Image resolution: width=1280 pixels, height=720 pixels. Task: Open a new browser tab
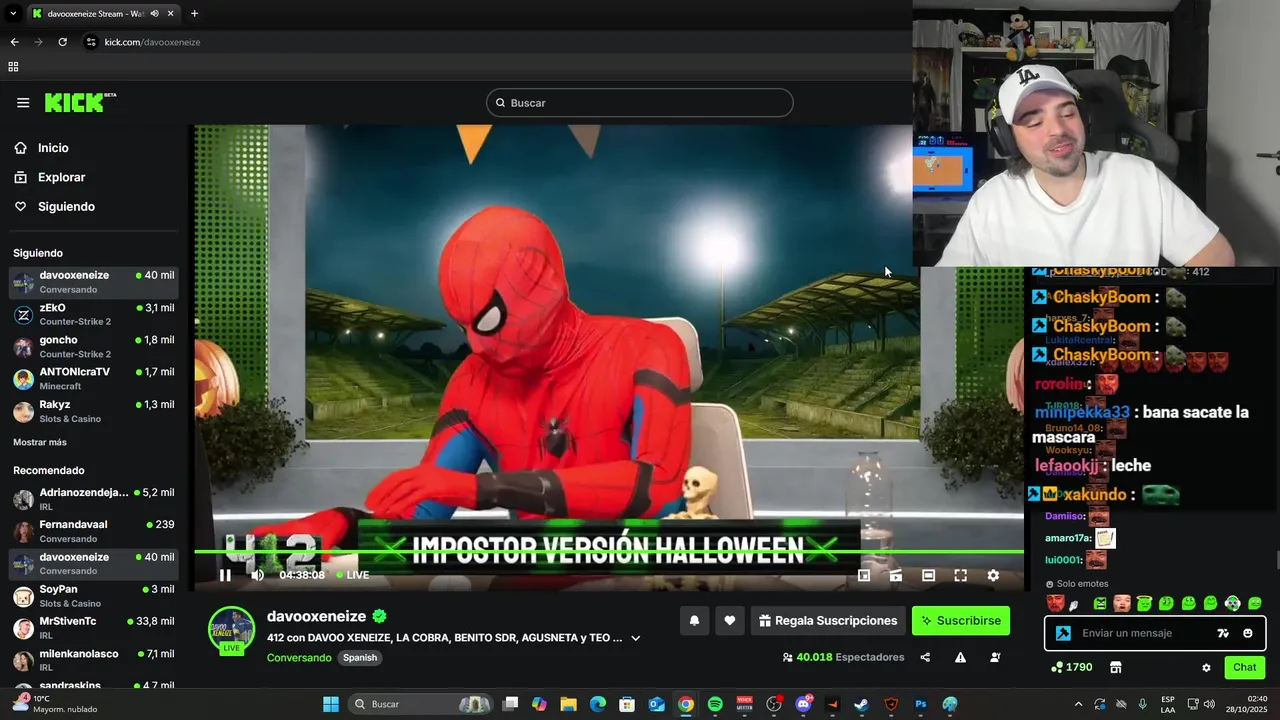pyautogui.click(x=194, y=14)
